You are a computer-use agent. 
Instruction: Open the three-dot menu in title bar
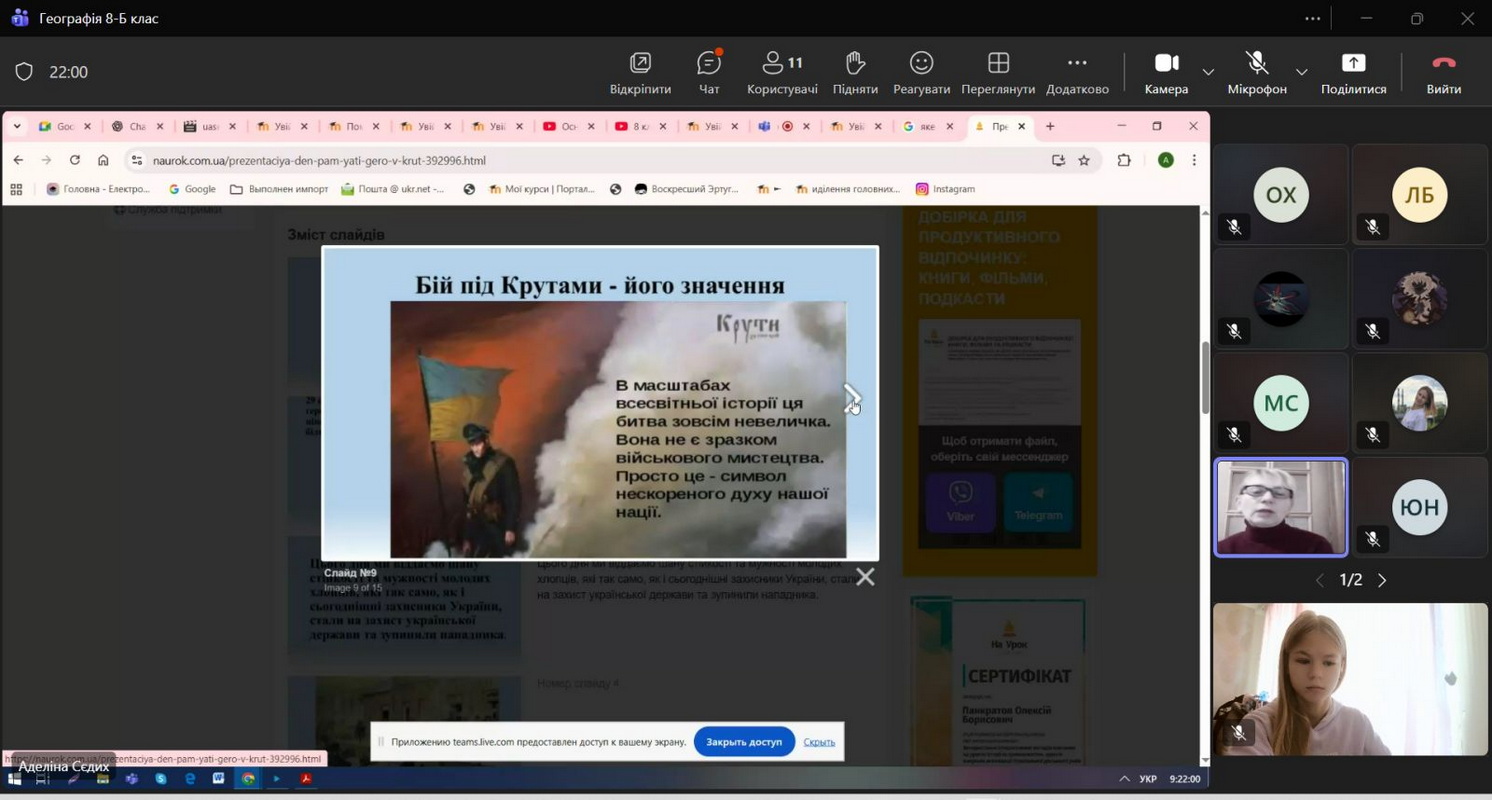1312,18
